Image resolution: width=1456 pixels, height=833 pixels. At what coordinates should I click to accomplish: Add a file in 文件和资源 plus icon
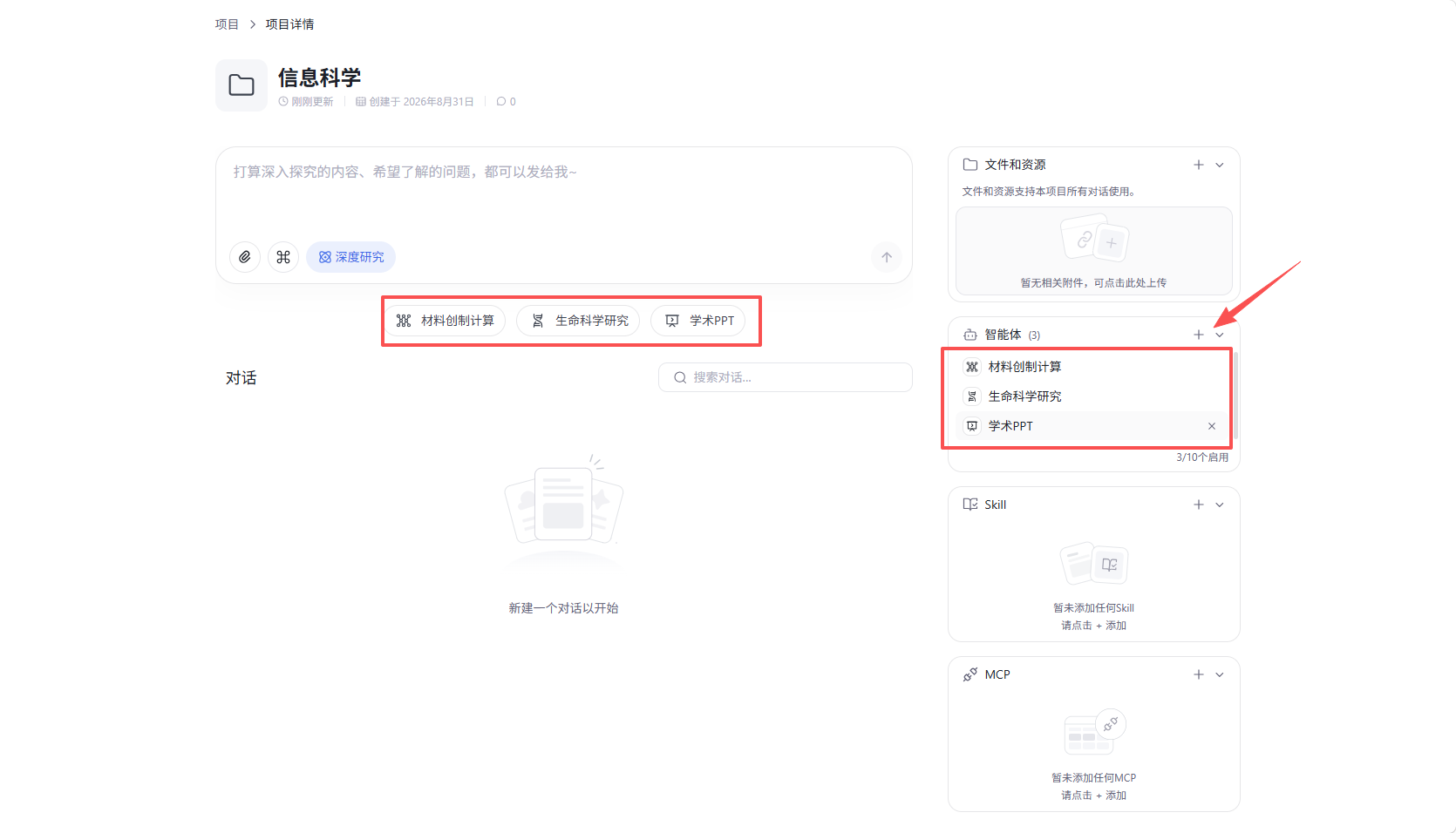coord(1199,165)
